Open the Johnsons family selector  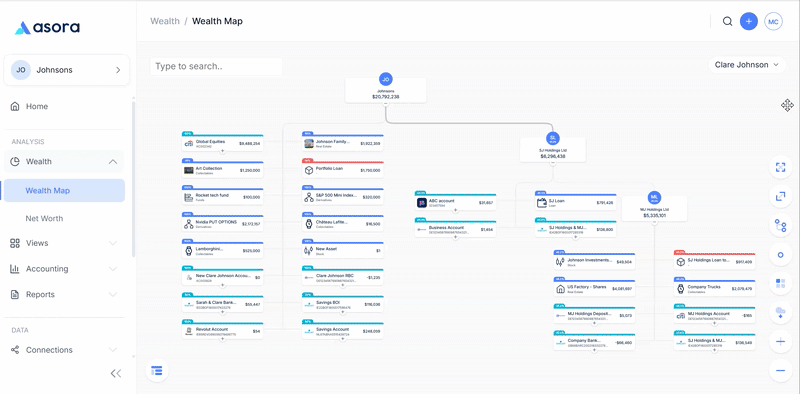point(66,70)
